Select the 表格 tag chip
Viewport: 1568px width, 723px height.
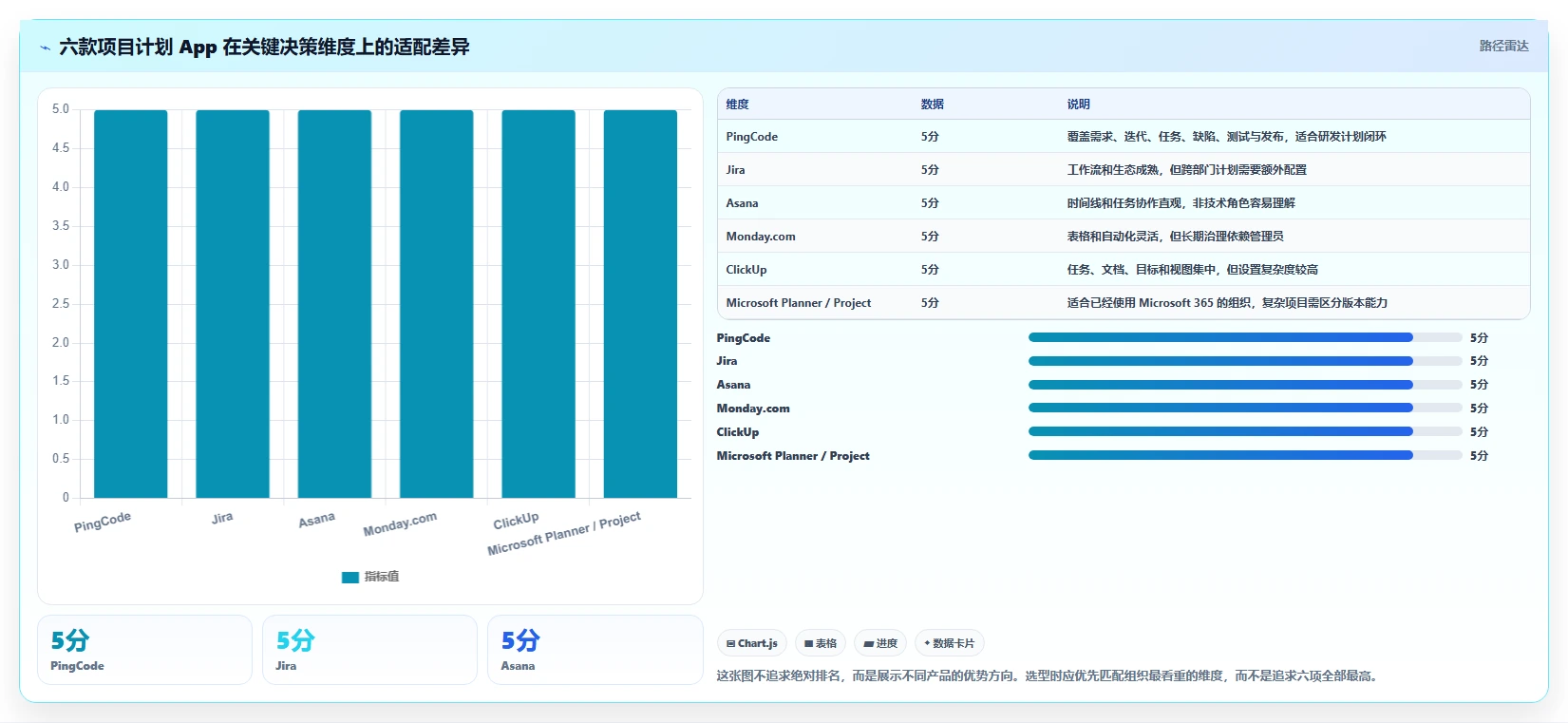click(x=821, y=643)
